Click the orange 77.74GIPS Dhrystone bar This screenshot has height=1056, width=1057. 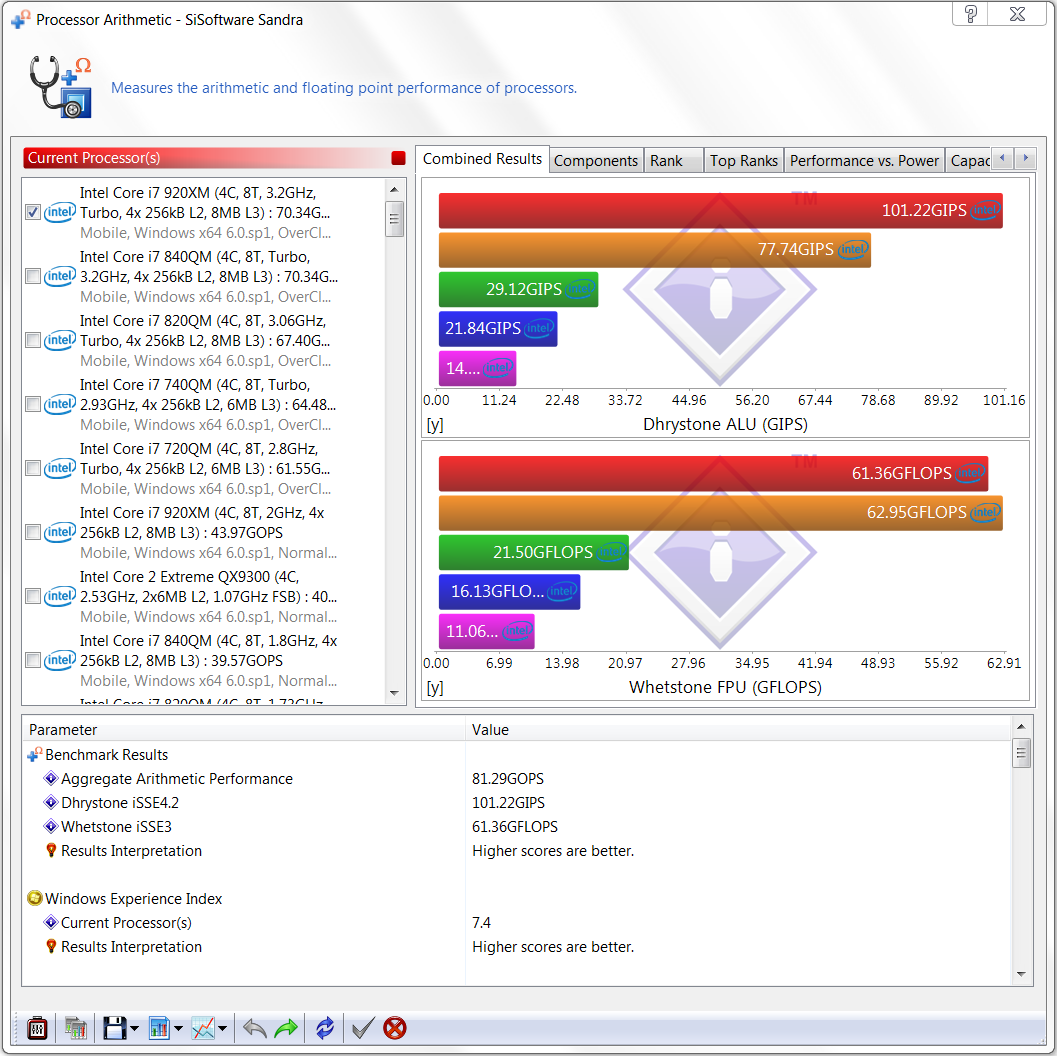click(x=655, y=250)
